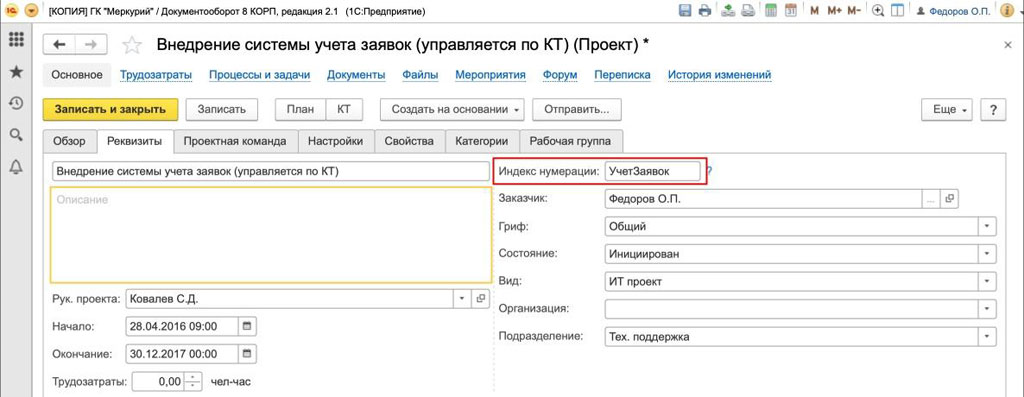Screen dimensions: 1024x397
Task: Open the Настройки tab
Action: click(x=336, y=141)
